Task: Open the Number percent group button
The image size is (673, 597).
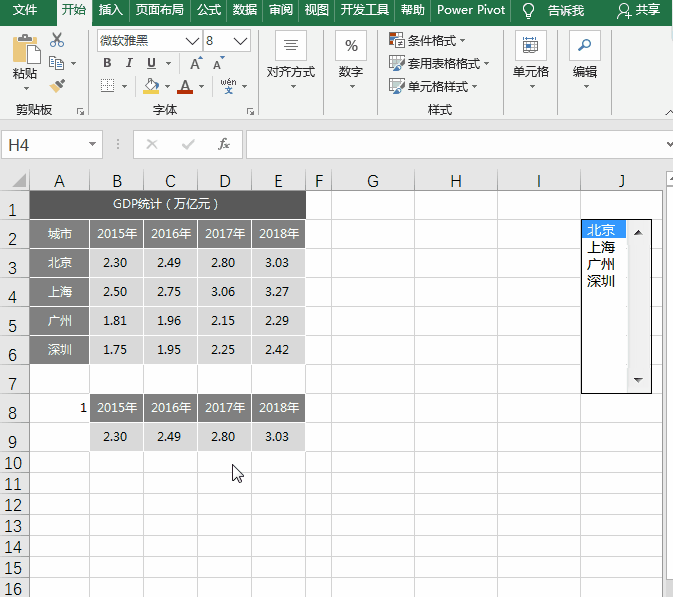Action: coord(351,60)
